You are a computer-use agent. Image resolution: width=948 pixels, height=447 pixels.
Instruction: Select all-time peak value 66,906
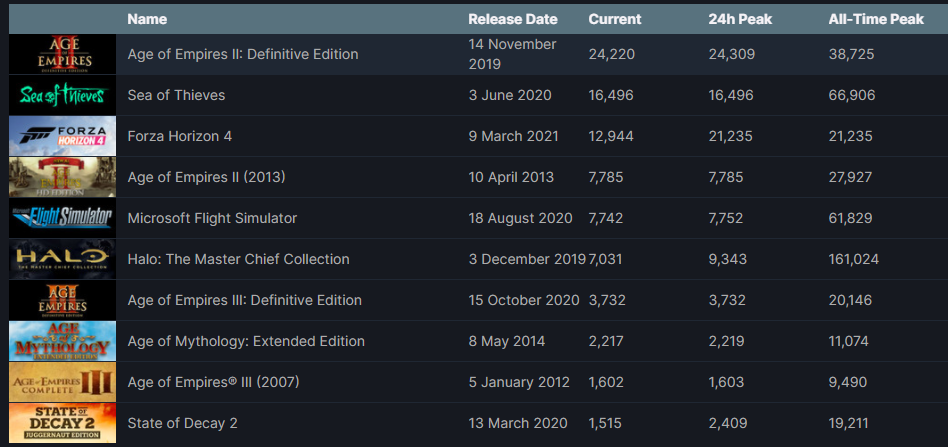pyautogui.click(x=852, y=95)
